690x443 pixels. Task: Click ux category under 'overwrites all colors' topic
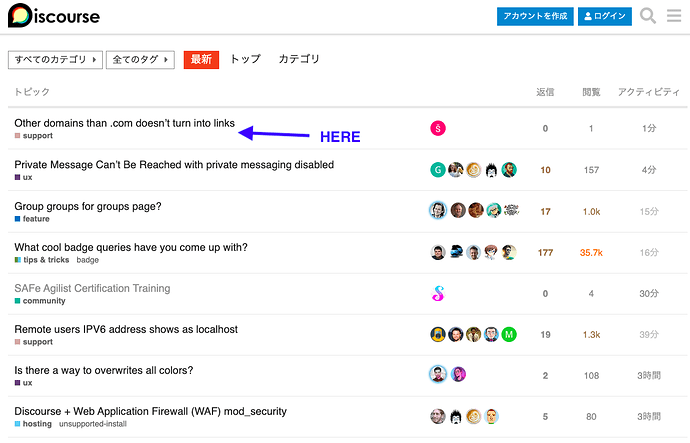click(x=23, y=383)
